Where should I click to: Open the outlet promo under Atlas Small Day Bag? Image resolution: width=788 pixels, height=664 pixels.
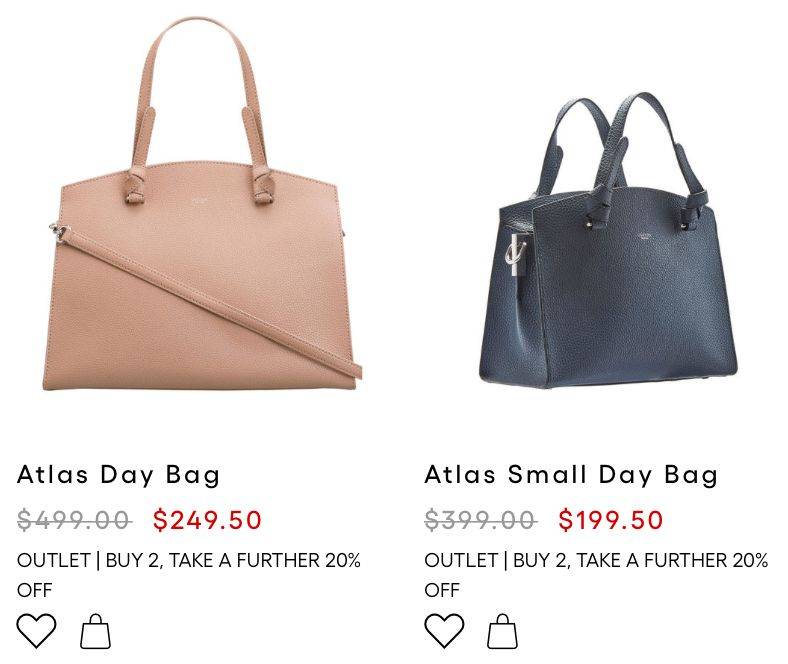point(596,575)
